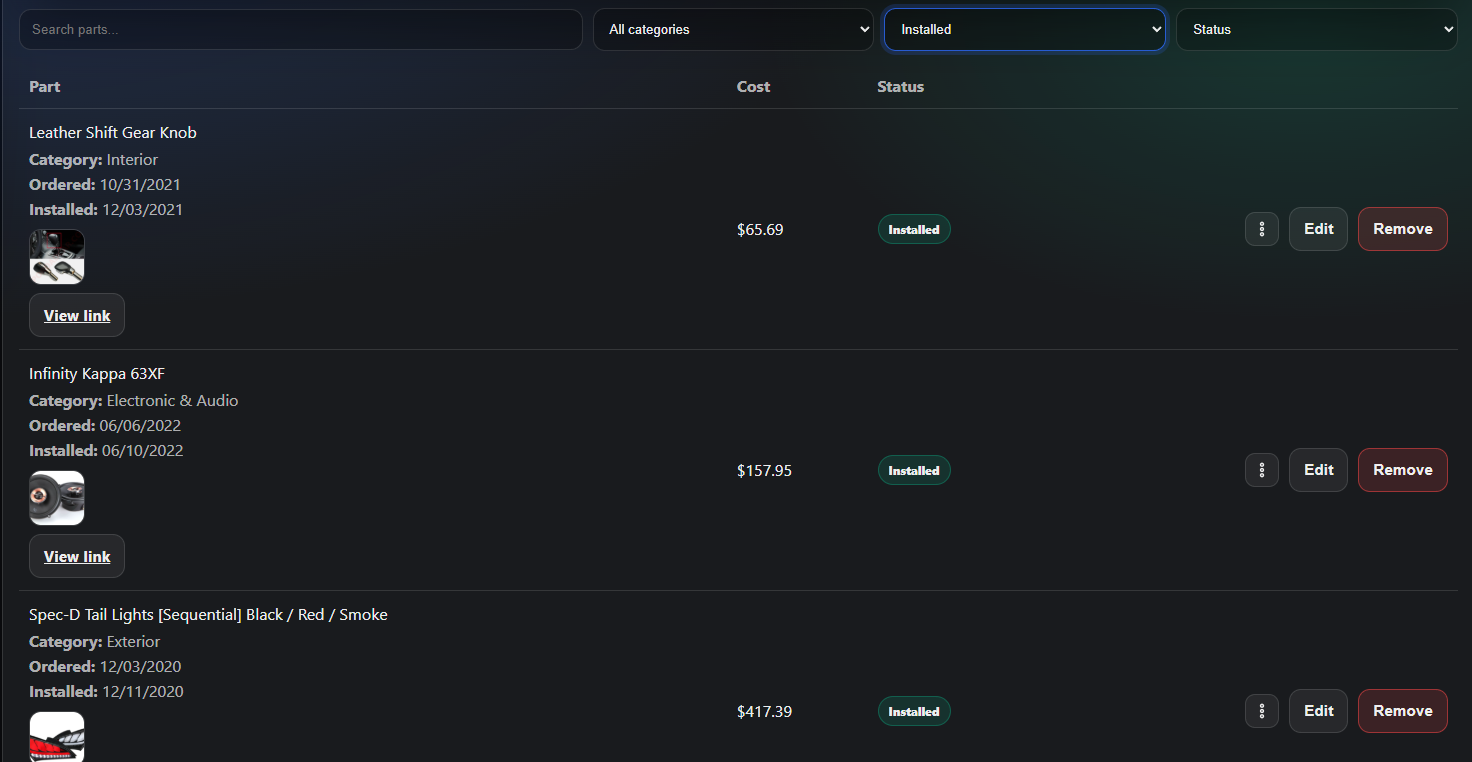
Task: Open the Installed filter dropdown
Action: tap(1025, 29)
